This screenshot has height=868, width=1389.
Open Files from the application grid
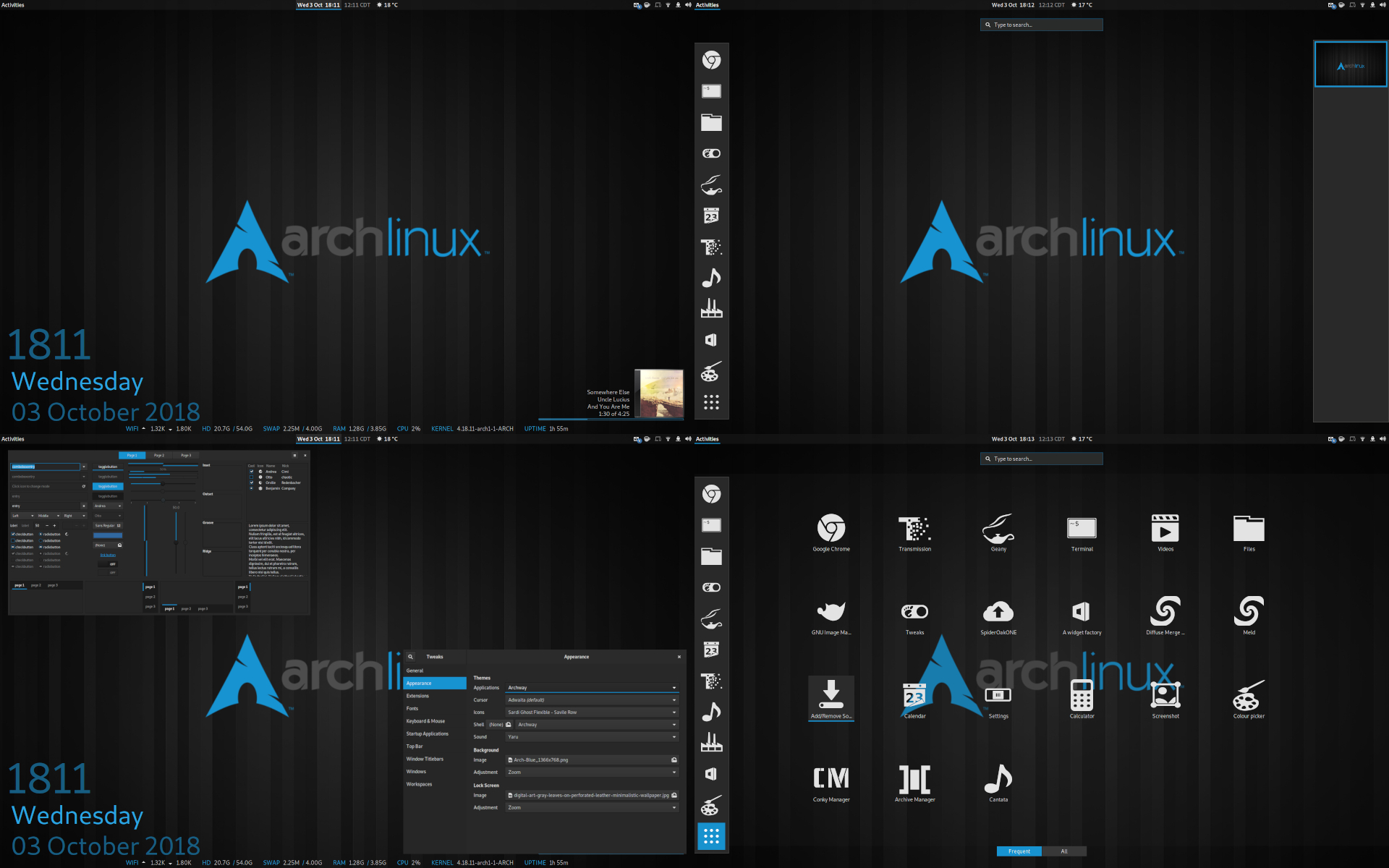click(x=1249, y=532)
